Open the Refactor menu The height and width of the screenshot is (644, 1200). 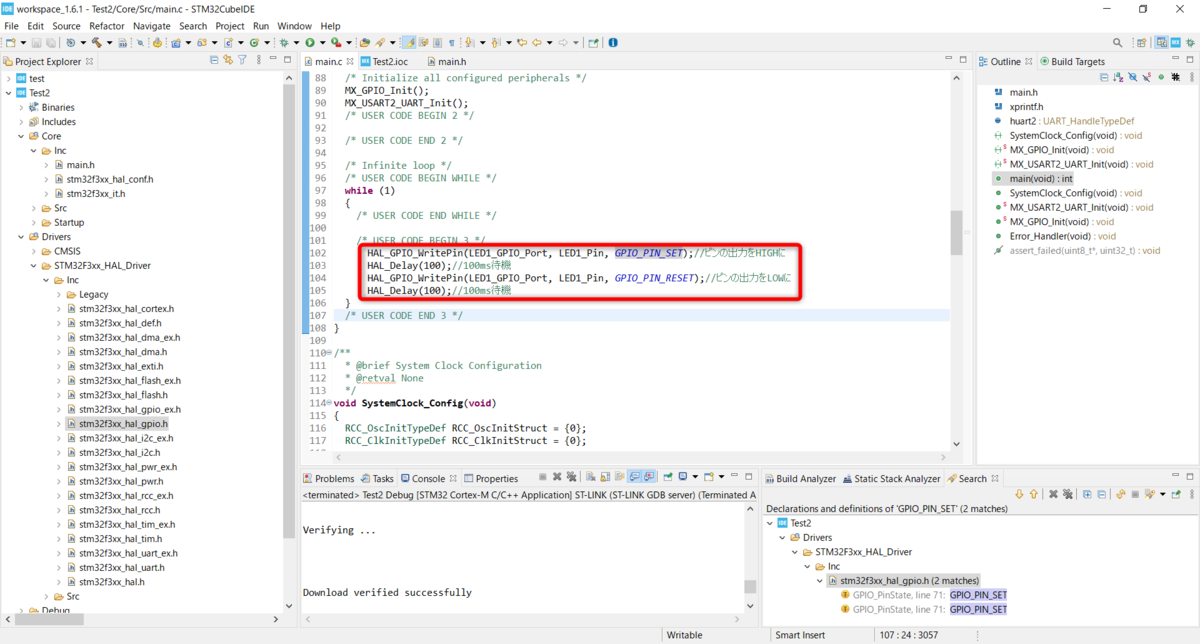pyautogui.click(x=107, y=25)
